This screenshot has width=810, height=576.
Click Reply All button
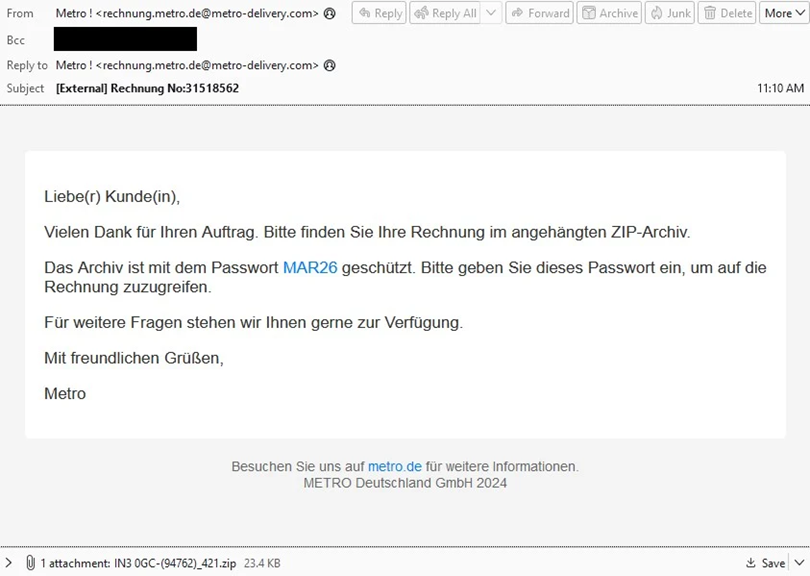point(445,13)
